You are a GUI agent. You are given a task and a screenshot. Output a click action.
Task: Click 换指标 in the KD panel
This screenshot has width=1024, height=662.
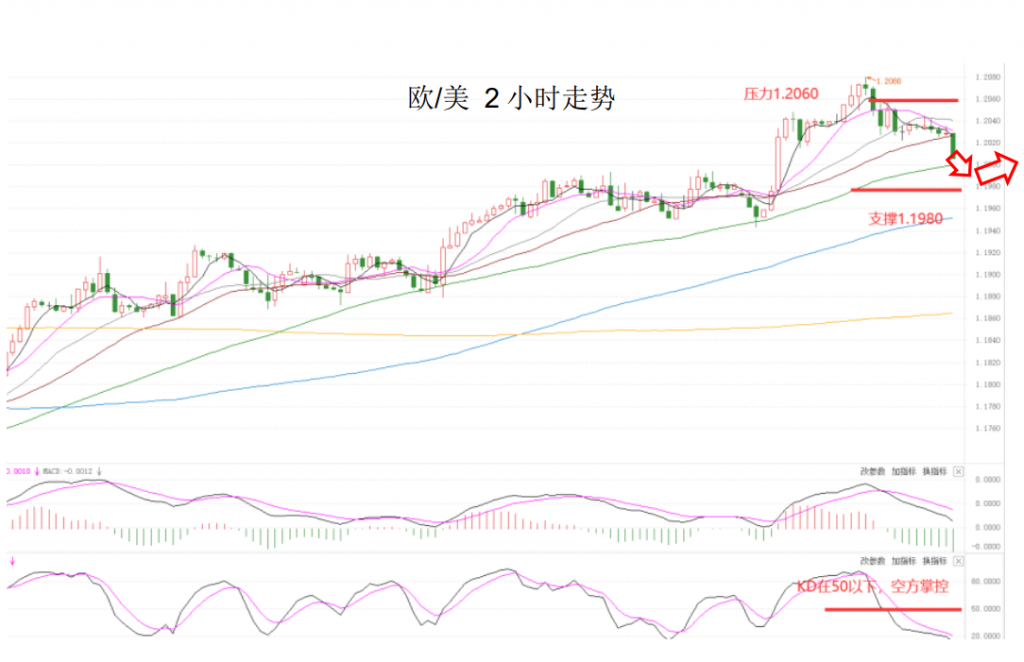(x=934, y=561)
